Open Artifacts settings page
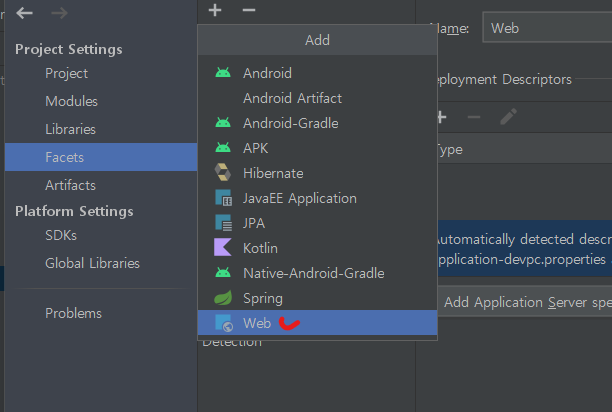 tap(101, 185)
